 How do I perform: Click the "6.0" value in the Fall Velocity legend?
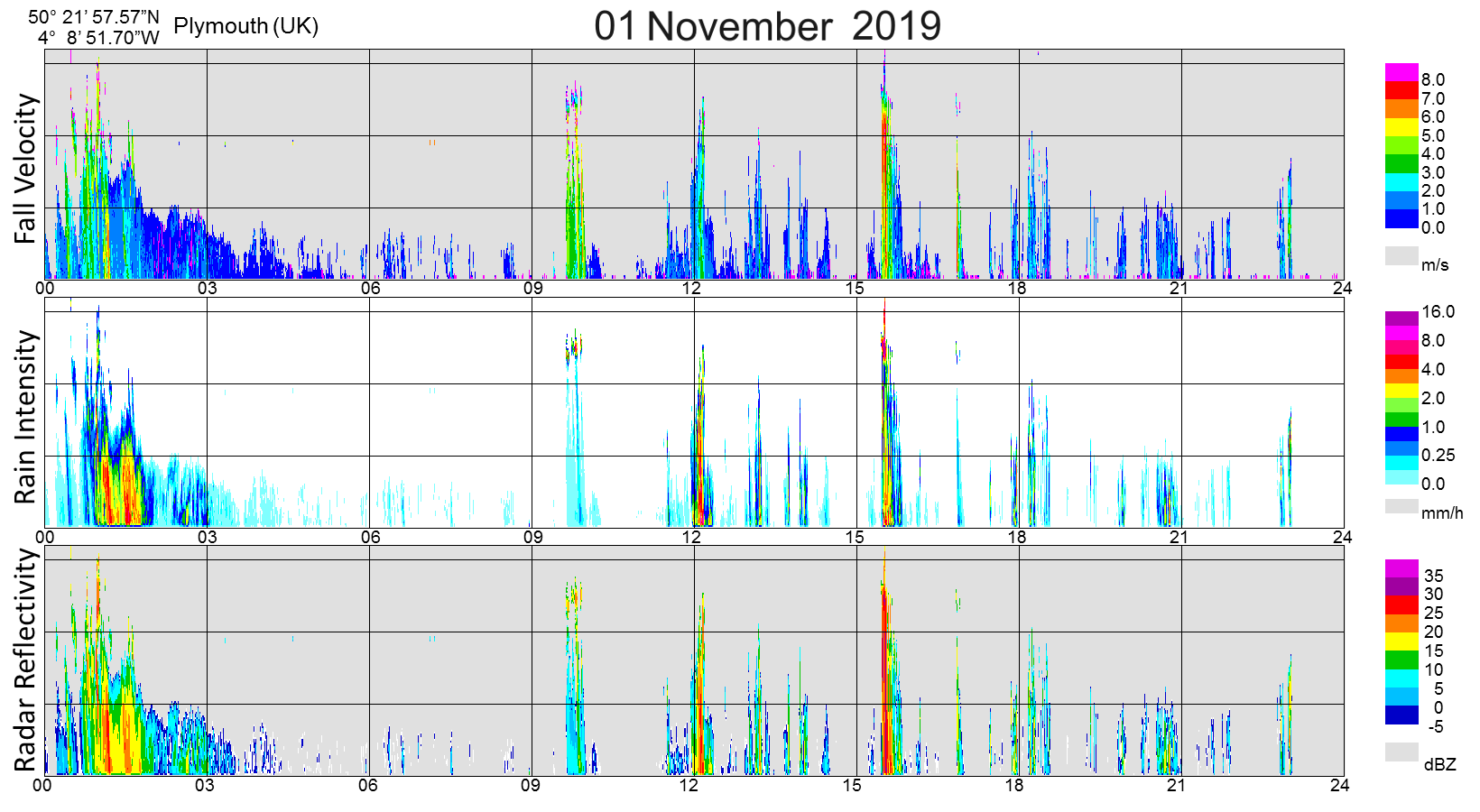[1433, 116]
